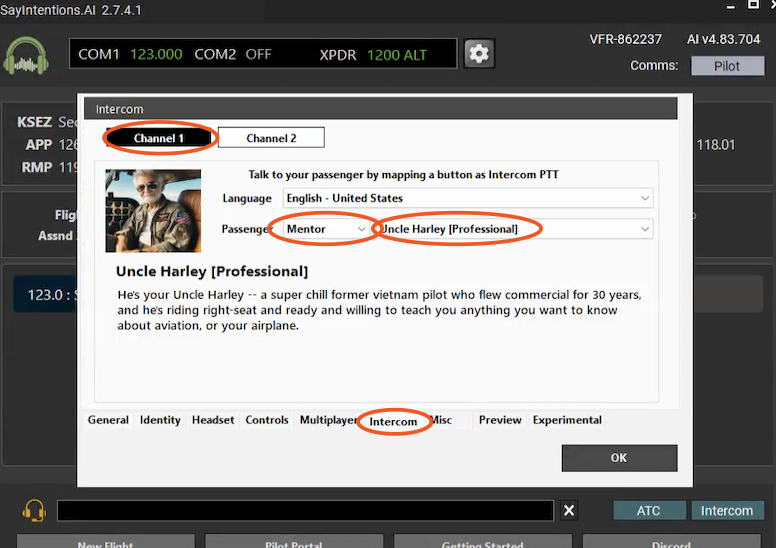Open the Identity tab
The width and height of the screenshot is (776, 548).
point(160,420)
